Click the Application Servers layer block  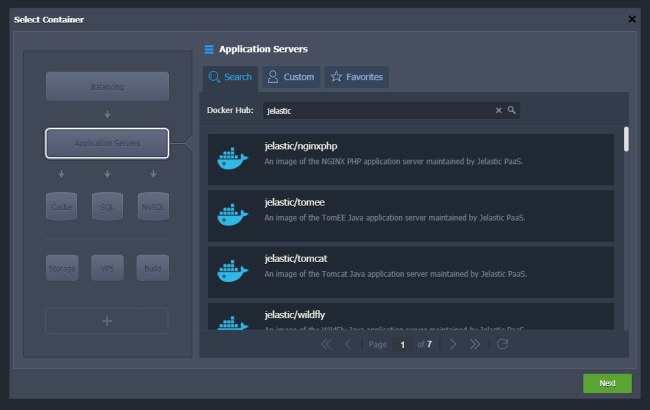tap(107, 143)
